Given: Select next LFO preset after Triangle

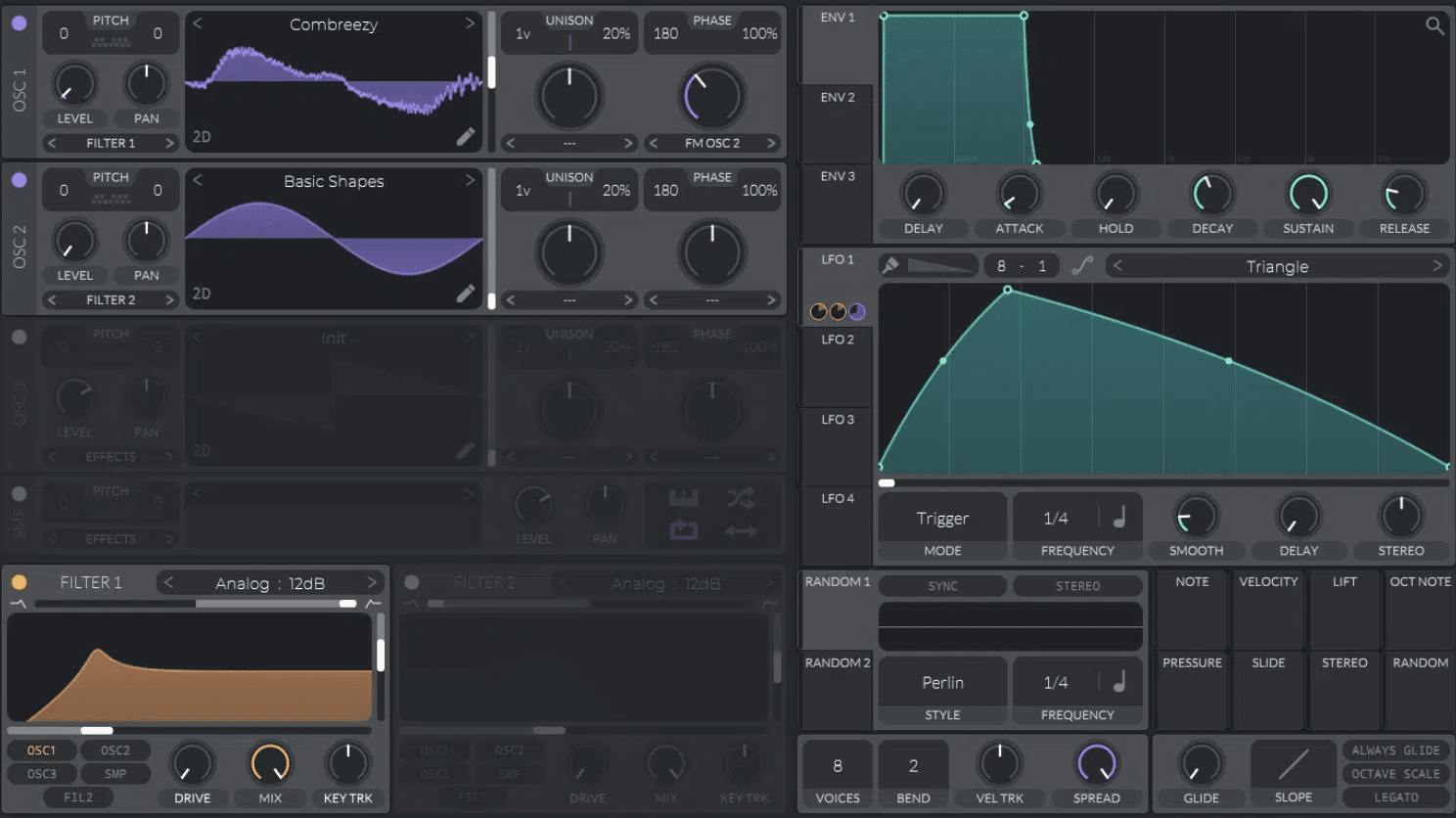Looking at the screenshot, I should click(1437, 265).
